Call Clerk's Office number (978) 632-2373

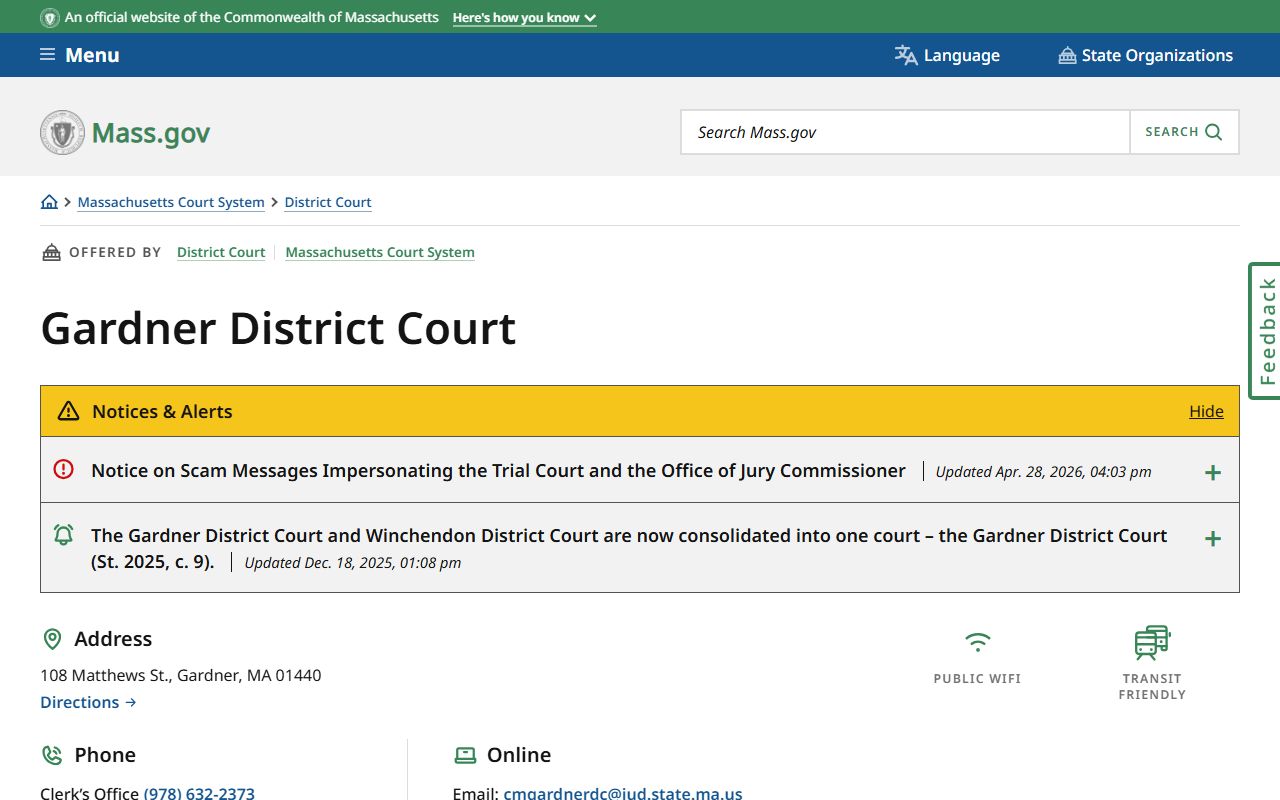[x=199, y=794]
